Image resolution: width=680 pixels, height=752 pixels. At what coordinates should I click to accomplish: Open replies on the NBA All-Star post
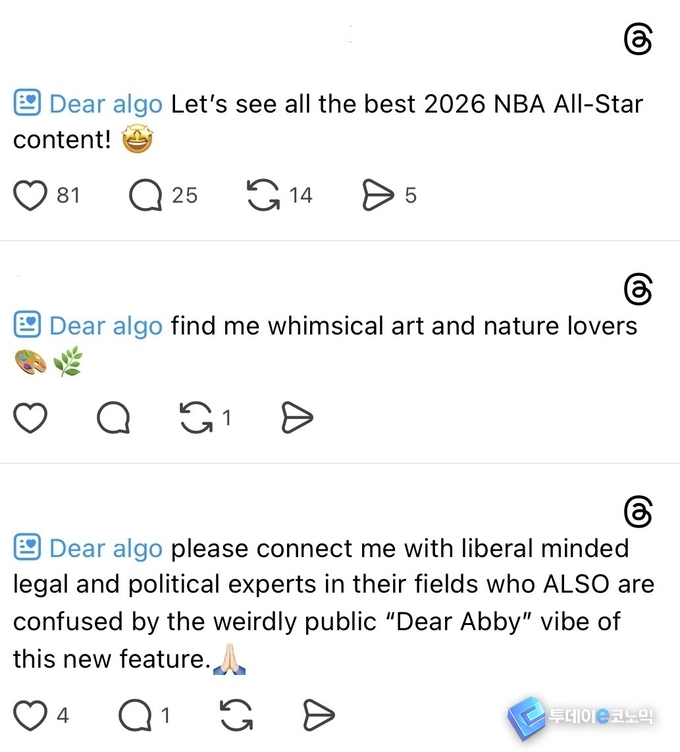[146, 196]
